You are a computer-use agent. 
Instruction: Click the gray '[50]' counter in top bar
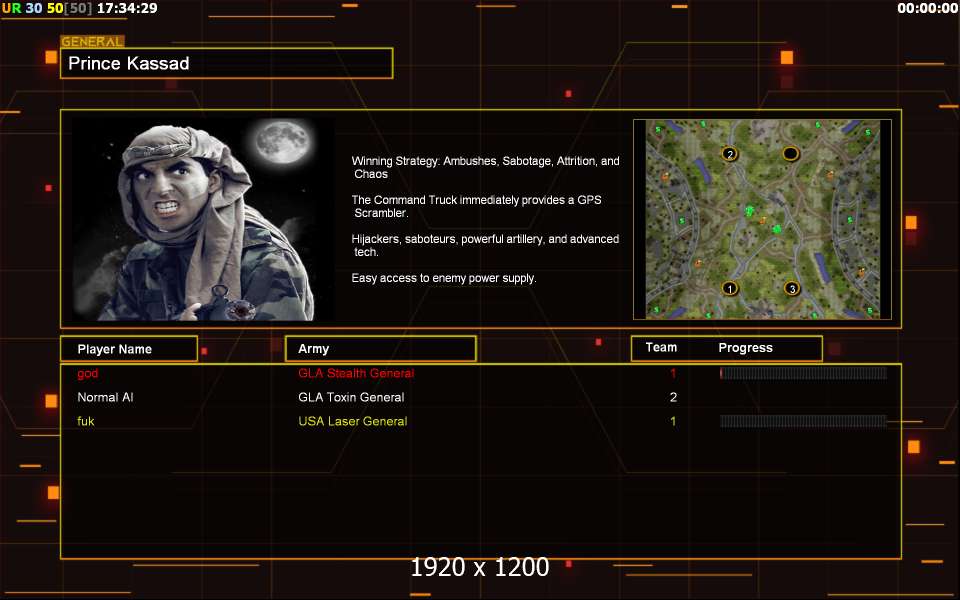(78, 8)
